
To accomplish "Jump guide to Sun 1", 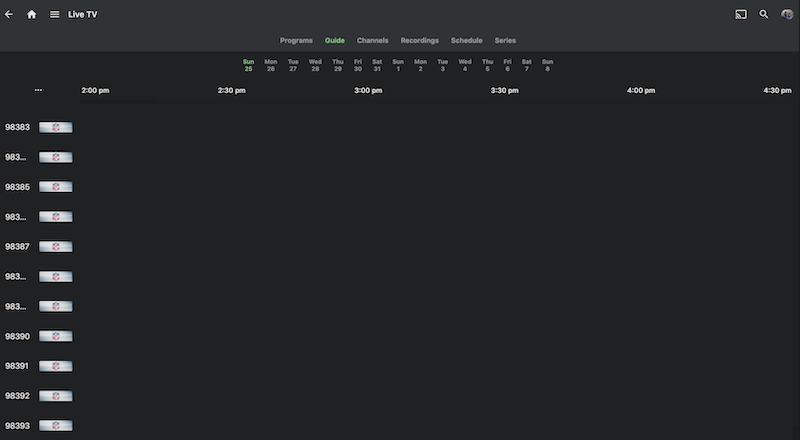I will pos(398,65).
